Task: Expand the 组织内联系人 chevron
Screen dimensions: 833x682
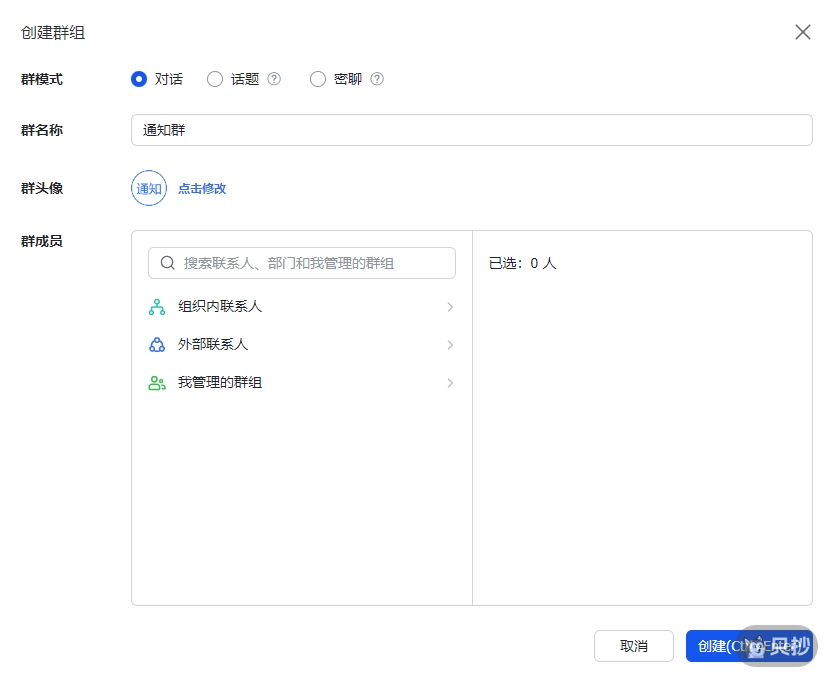Action: click(x=449, y=306)
